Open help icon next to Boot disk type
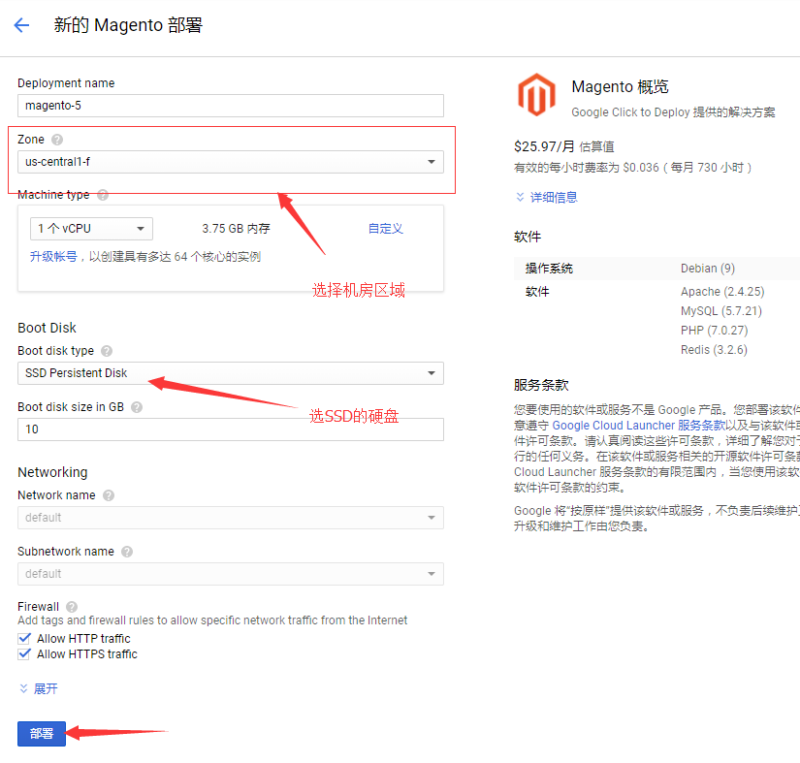 107,351
